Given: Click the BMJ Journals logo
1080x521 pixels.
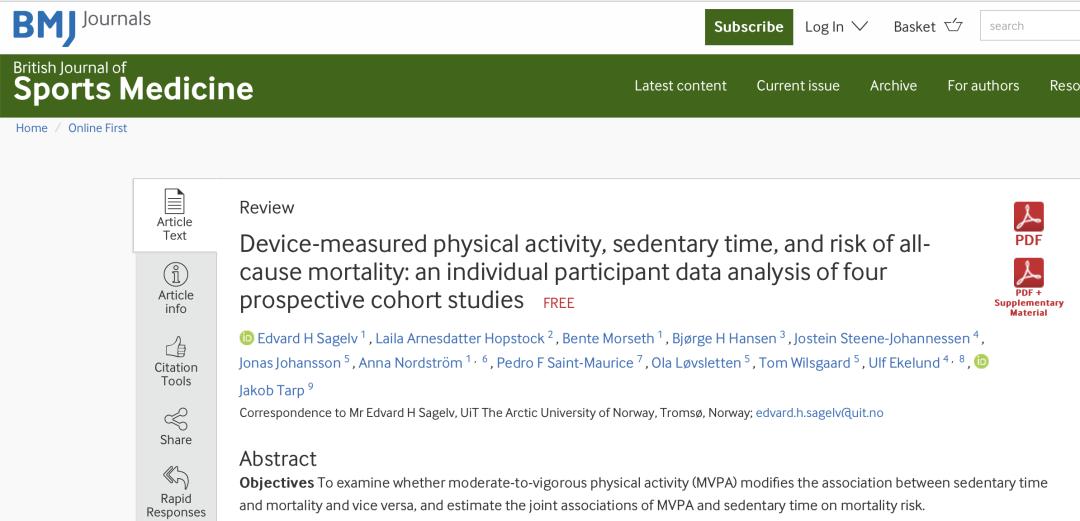Looking at the screenshot, I should [x=82, y=26].
